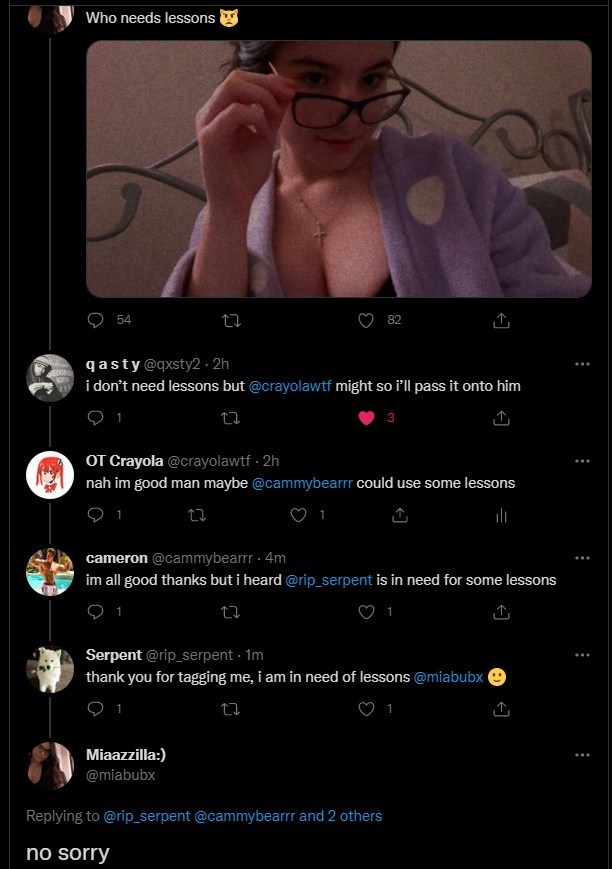Unlike qasty's reply showing 3 likes
This screenshot has width=612, height=869.
[x=366, y=418]
